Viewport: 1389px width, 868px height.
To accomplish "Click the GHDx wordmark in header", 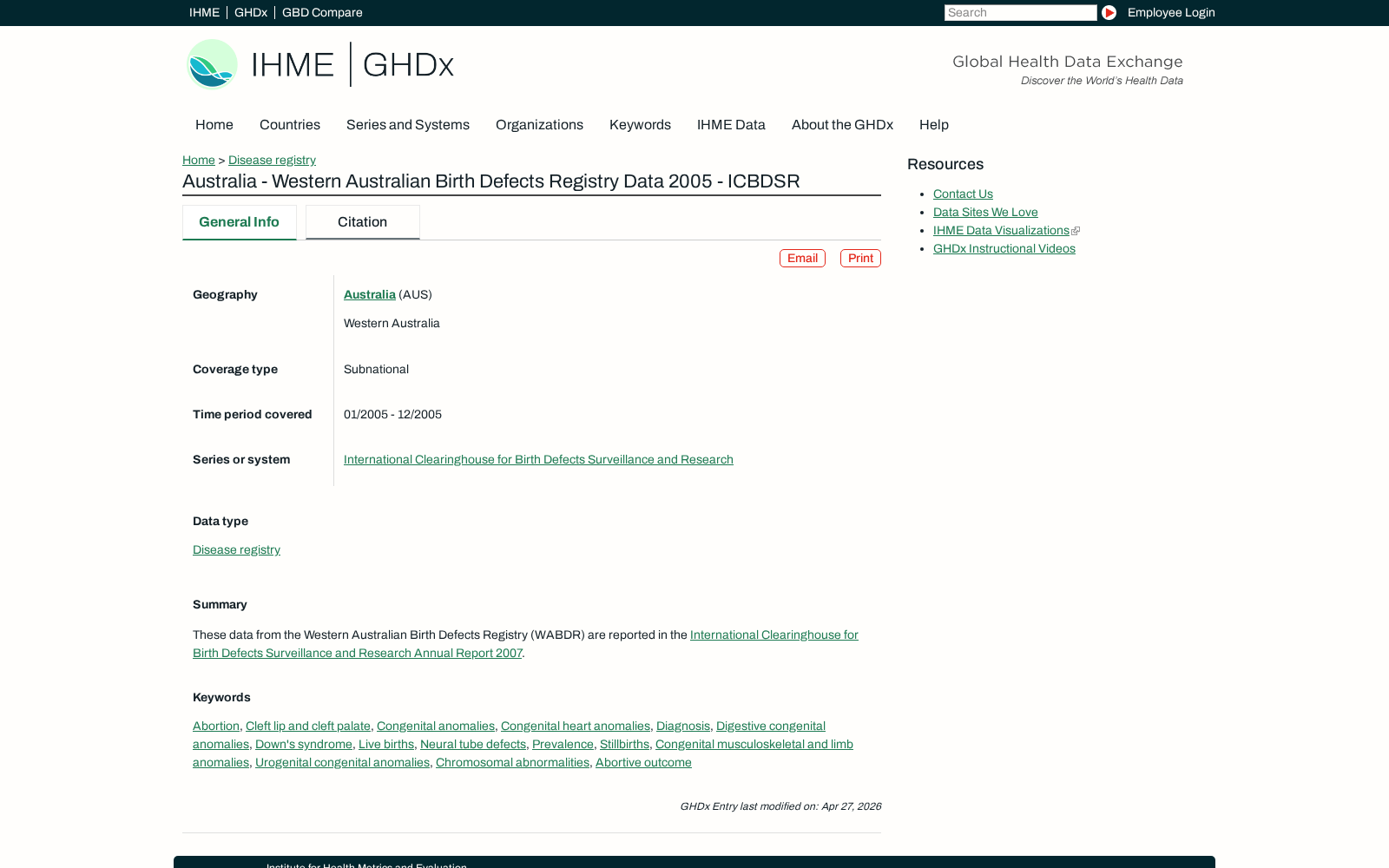I will point(408,65).
